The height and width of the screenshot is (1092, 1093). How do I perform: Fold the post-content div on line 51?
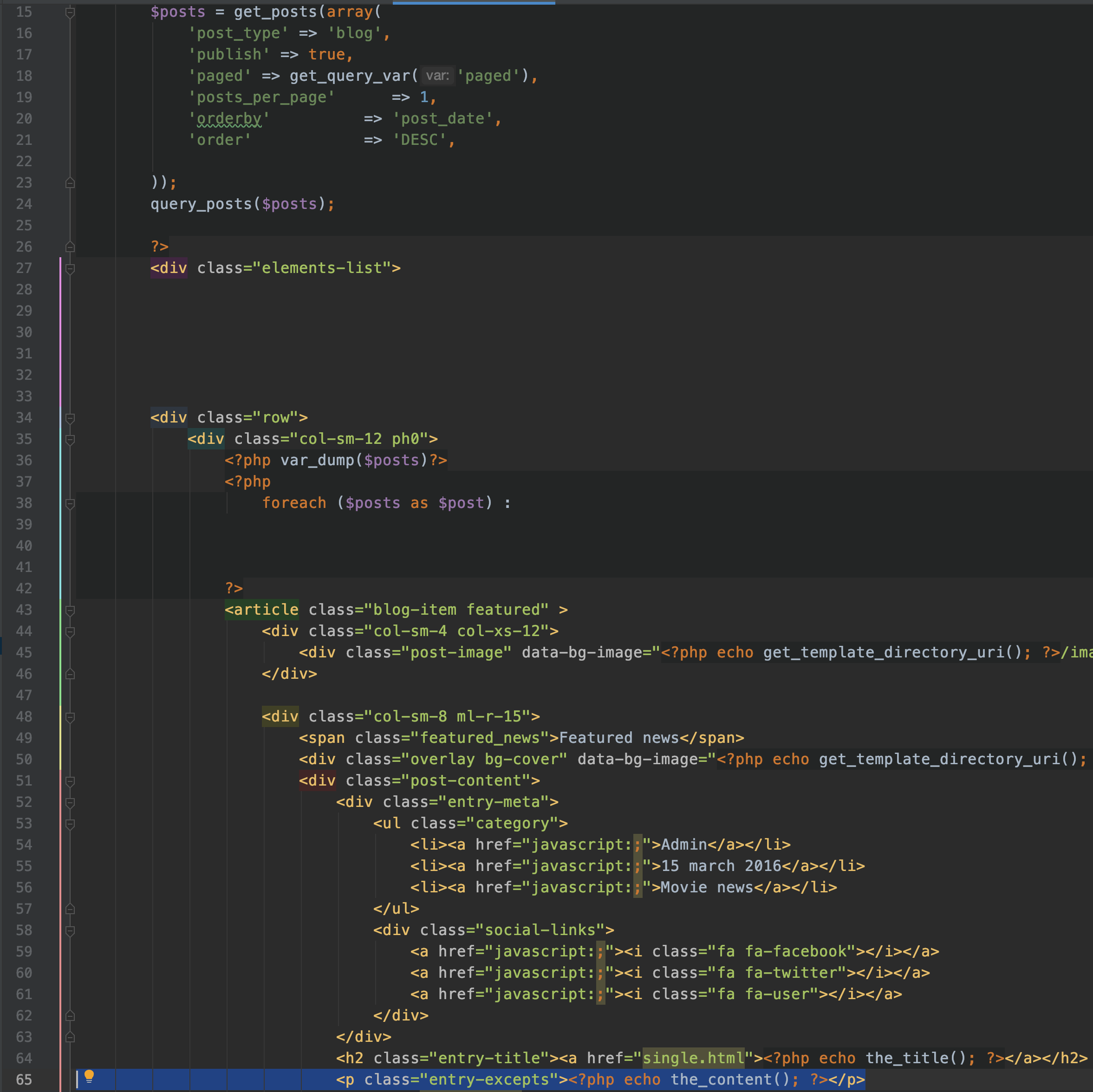(x=70, y=781)
